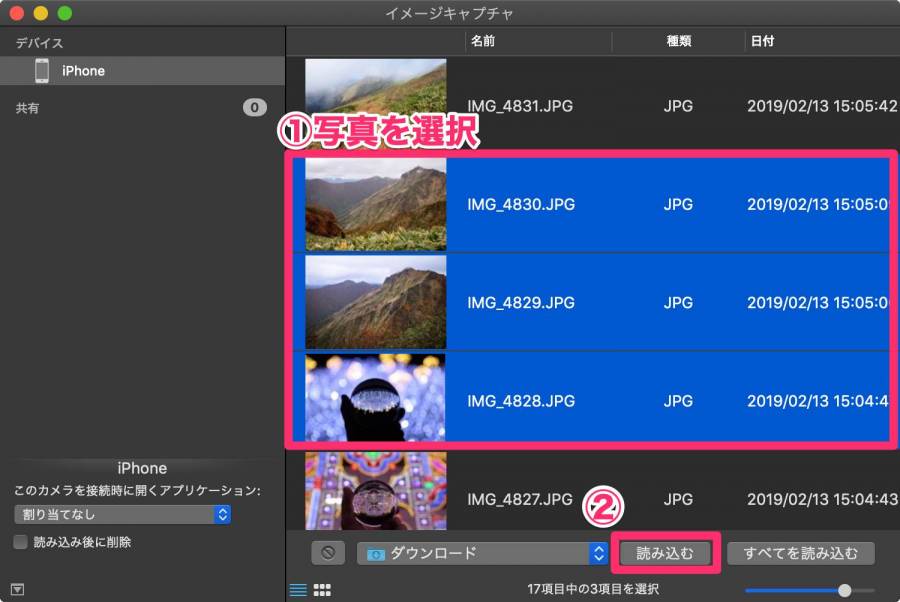The image size is (900, 602).
Task: Click the date 2019/02/13 15:04:43
Action: tap(822, 499)
